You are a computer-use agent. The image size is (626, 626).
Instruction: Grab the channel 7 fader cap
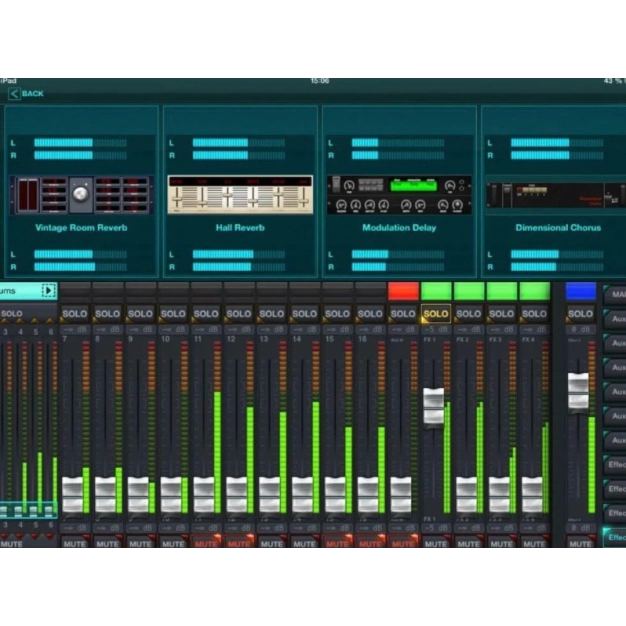tap(73, 495)
